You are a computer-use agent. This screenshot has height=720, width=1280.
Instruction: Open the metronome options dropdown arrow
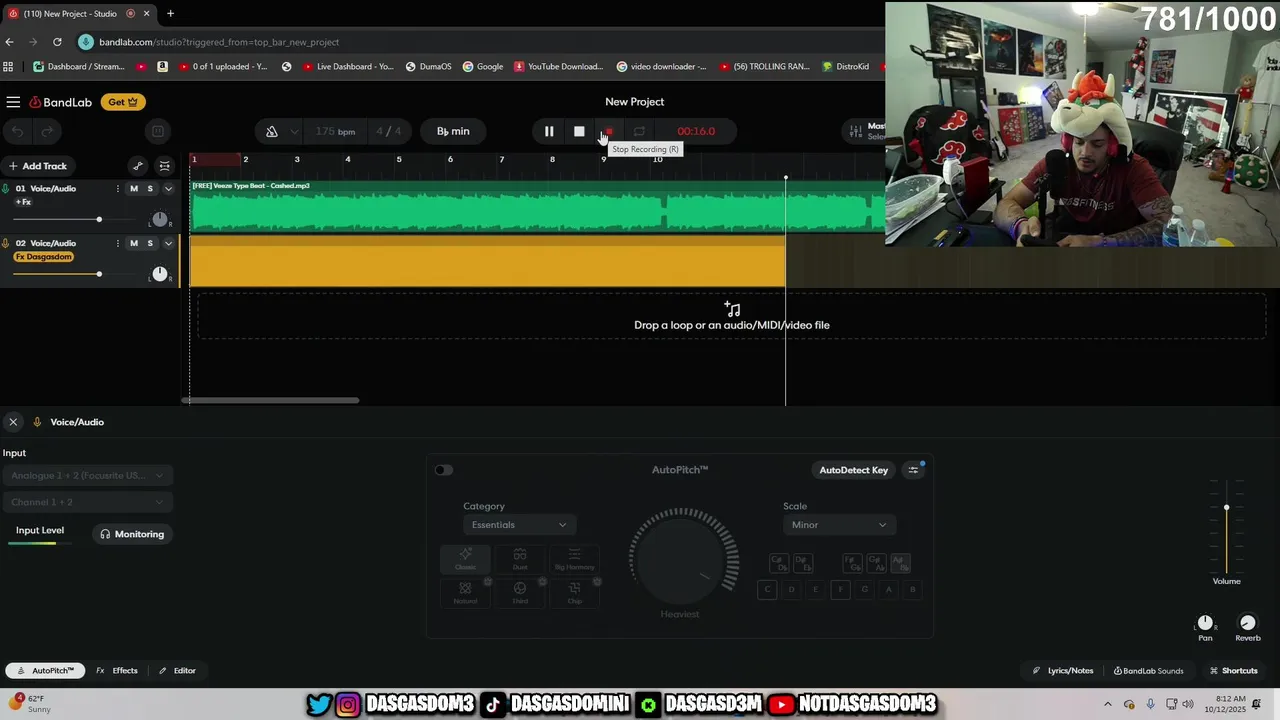coord(294,131)
